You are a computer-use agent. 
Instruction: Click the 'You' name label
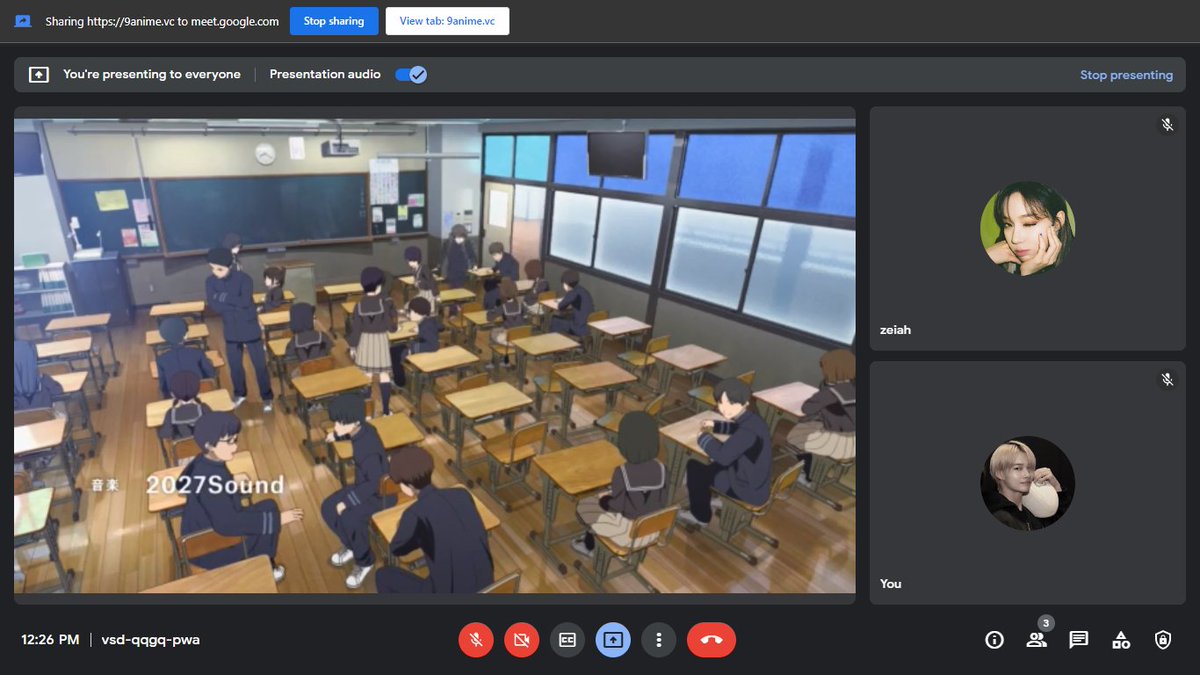click(890, 584)
